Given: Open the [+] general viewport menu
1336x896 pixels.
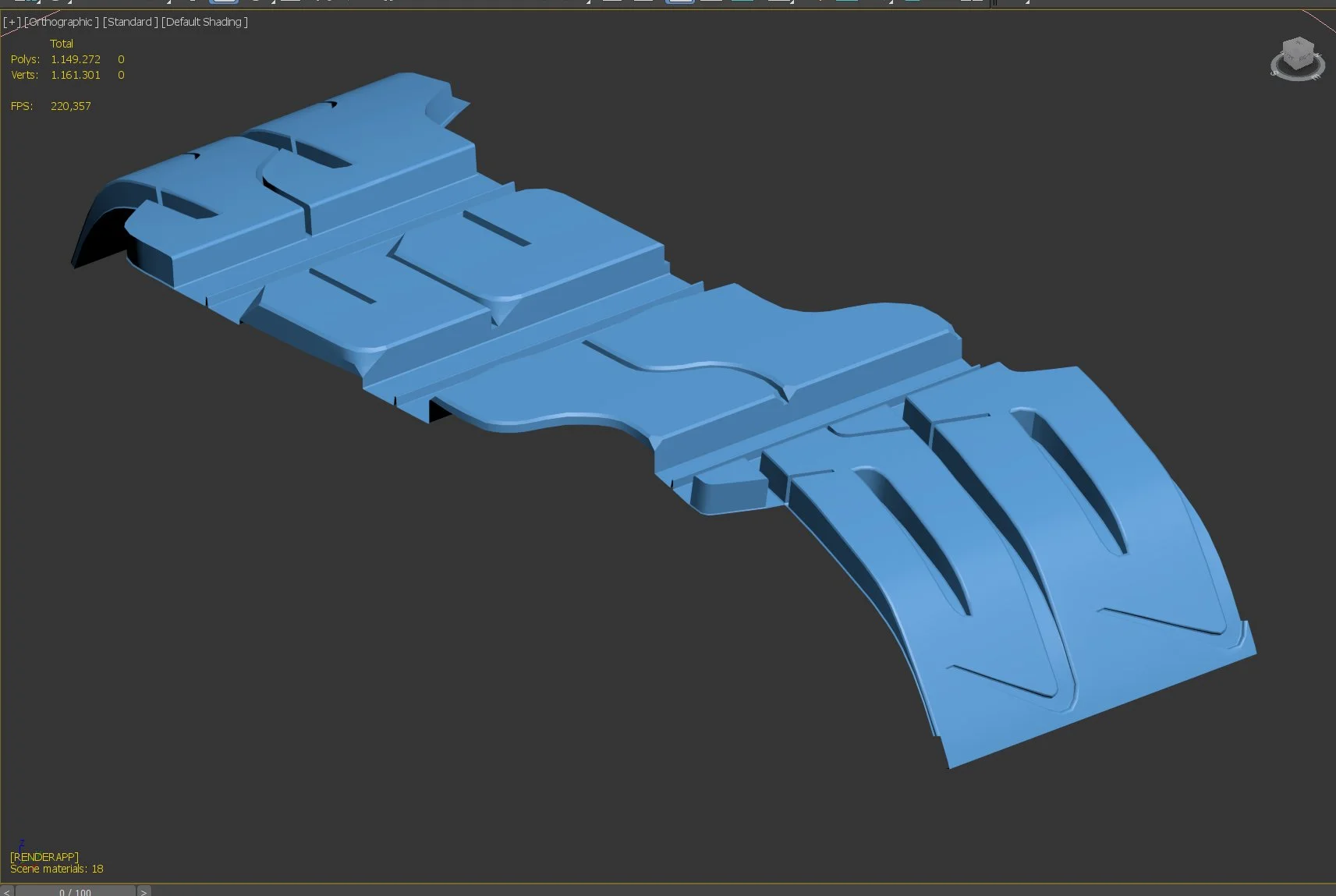Looking at the screenshot, I should (11, 22).
